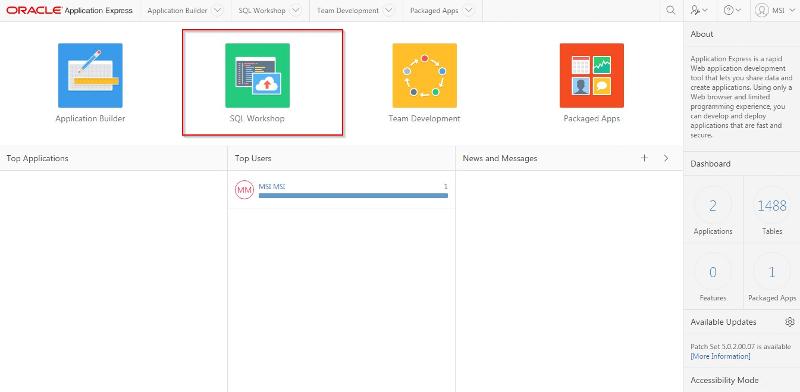Click the search magnifier icon

[671, 10]
